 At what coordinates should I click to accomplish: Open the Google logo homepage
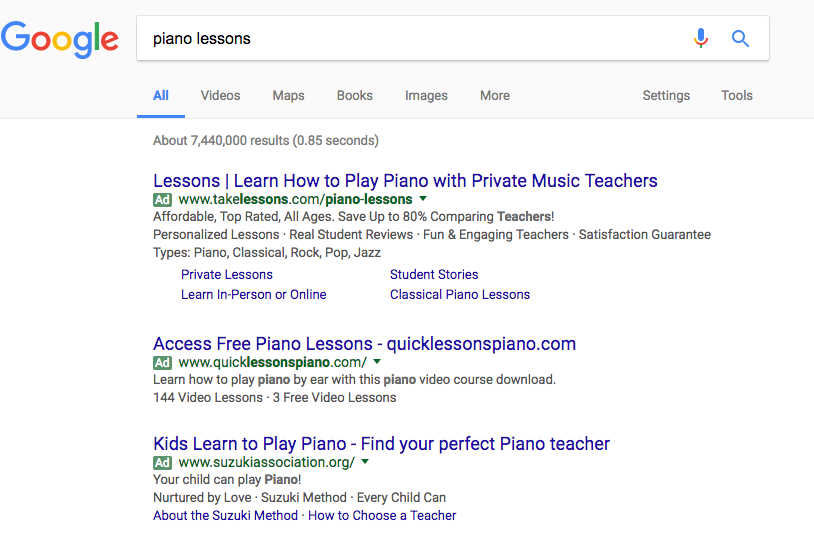tap(60, 39)
